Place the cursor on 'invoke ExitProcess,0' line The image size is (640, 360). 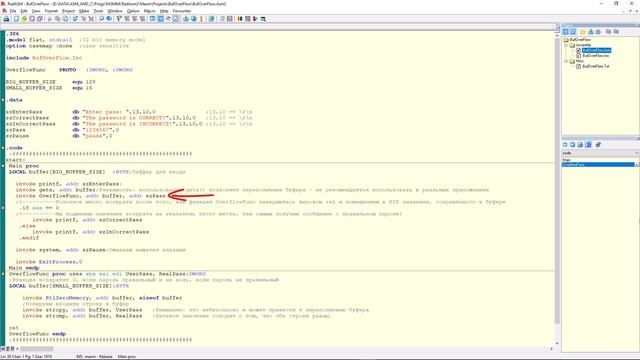pos(49,262)
